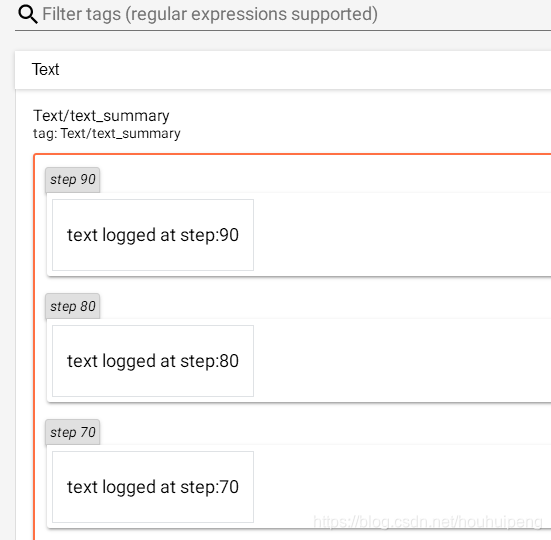Click the text logged at step:70 box
The image size is (551, 540).
point(153,487)
